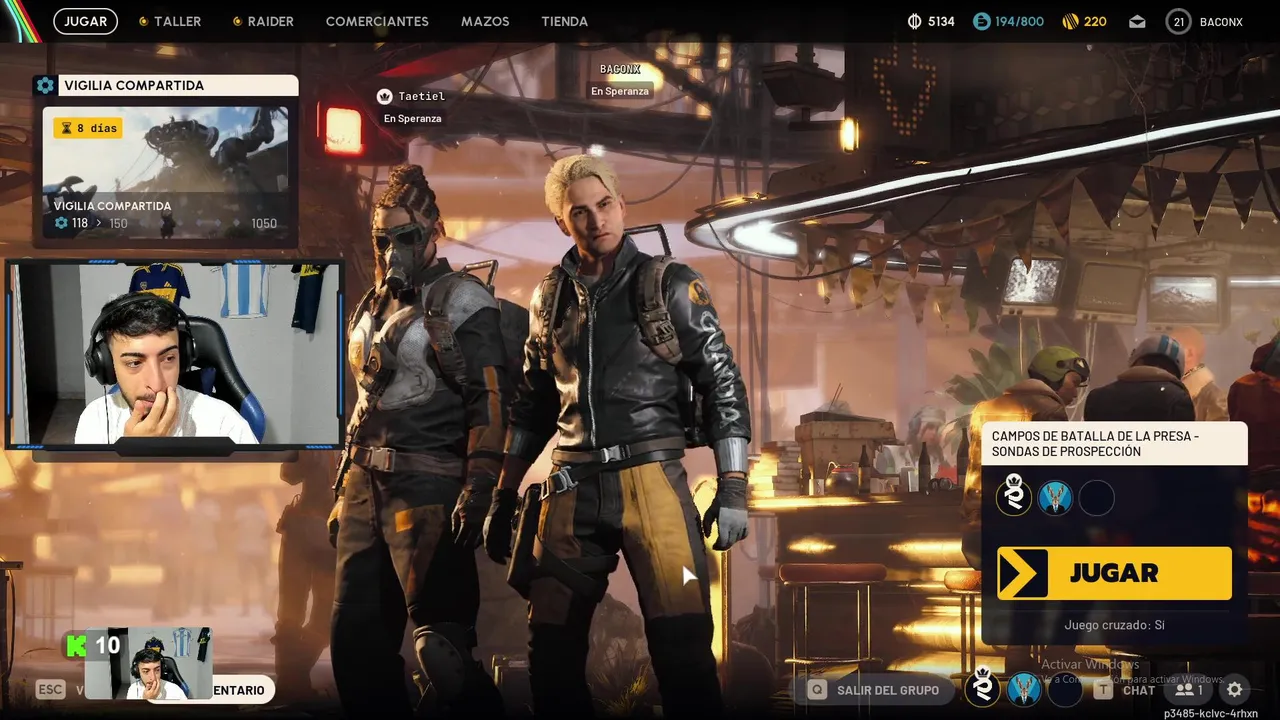Image resolution: width=1280 pixels, height=720 pixels.
Task: Click the 118 event points counter
Action: [80, 223]
